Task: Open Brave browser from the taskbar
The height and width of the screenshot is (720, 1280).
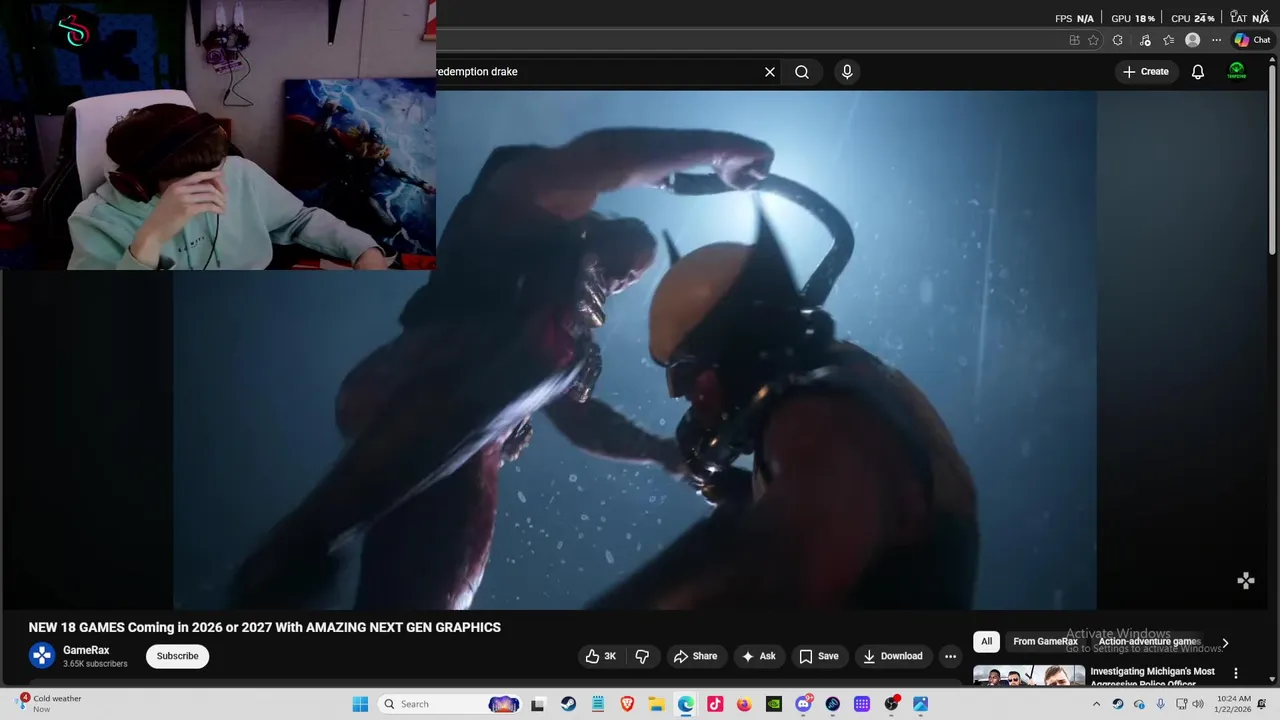Action: click(x=627, y=704)
